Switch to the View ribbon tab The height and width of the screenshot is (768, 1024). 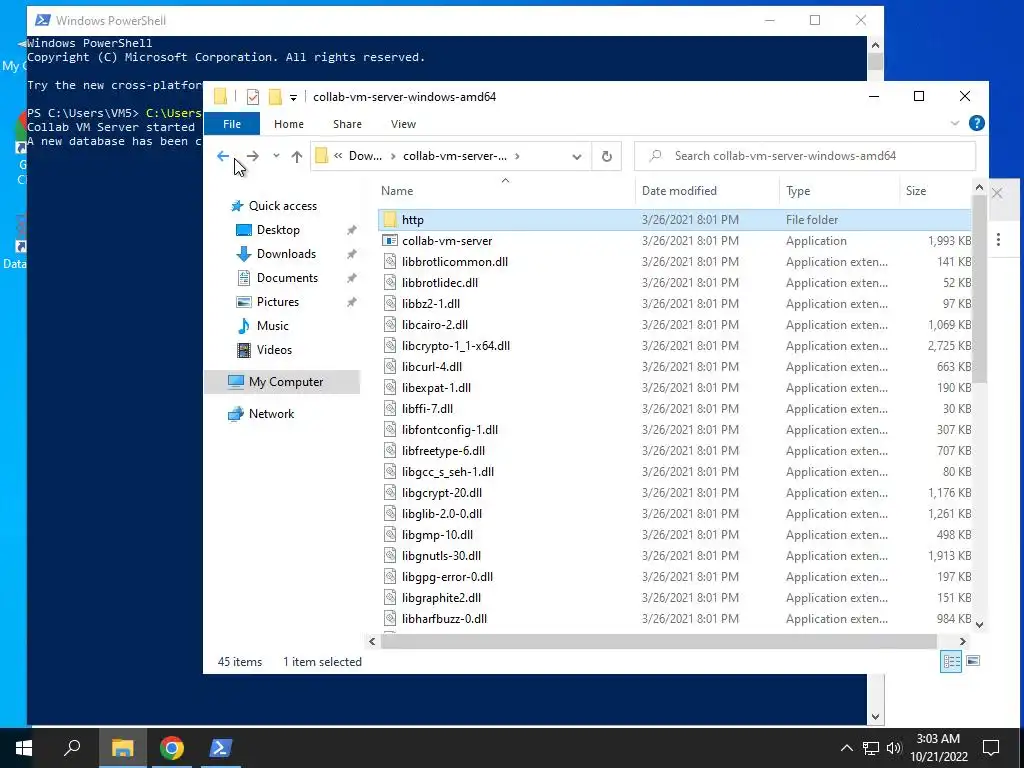click(403, 124)
